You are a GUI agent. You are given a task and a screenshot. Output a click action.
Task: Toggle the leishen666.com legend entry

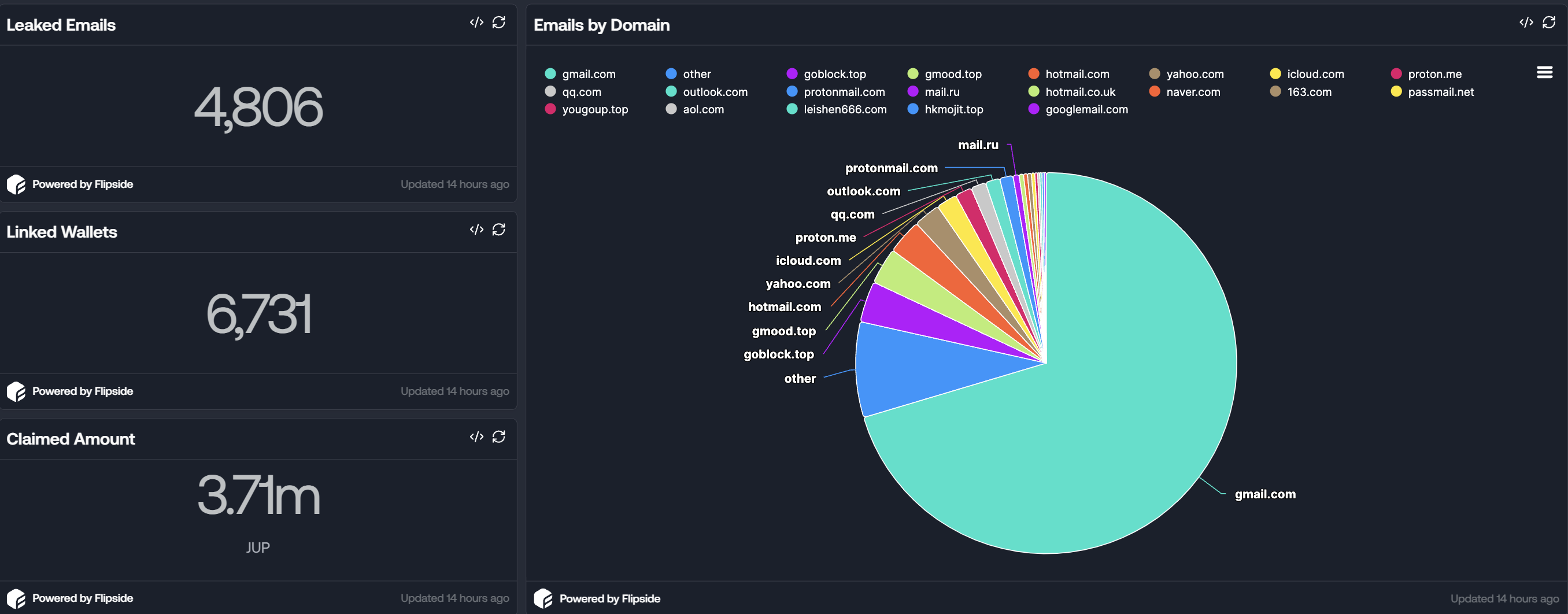[x=844, y=109]
